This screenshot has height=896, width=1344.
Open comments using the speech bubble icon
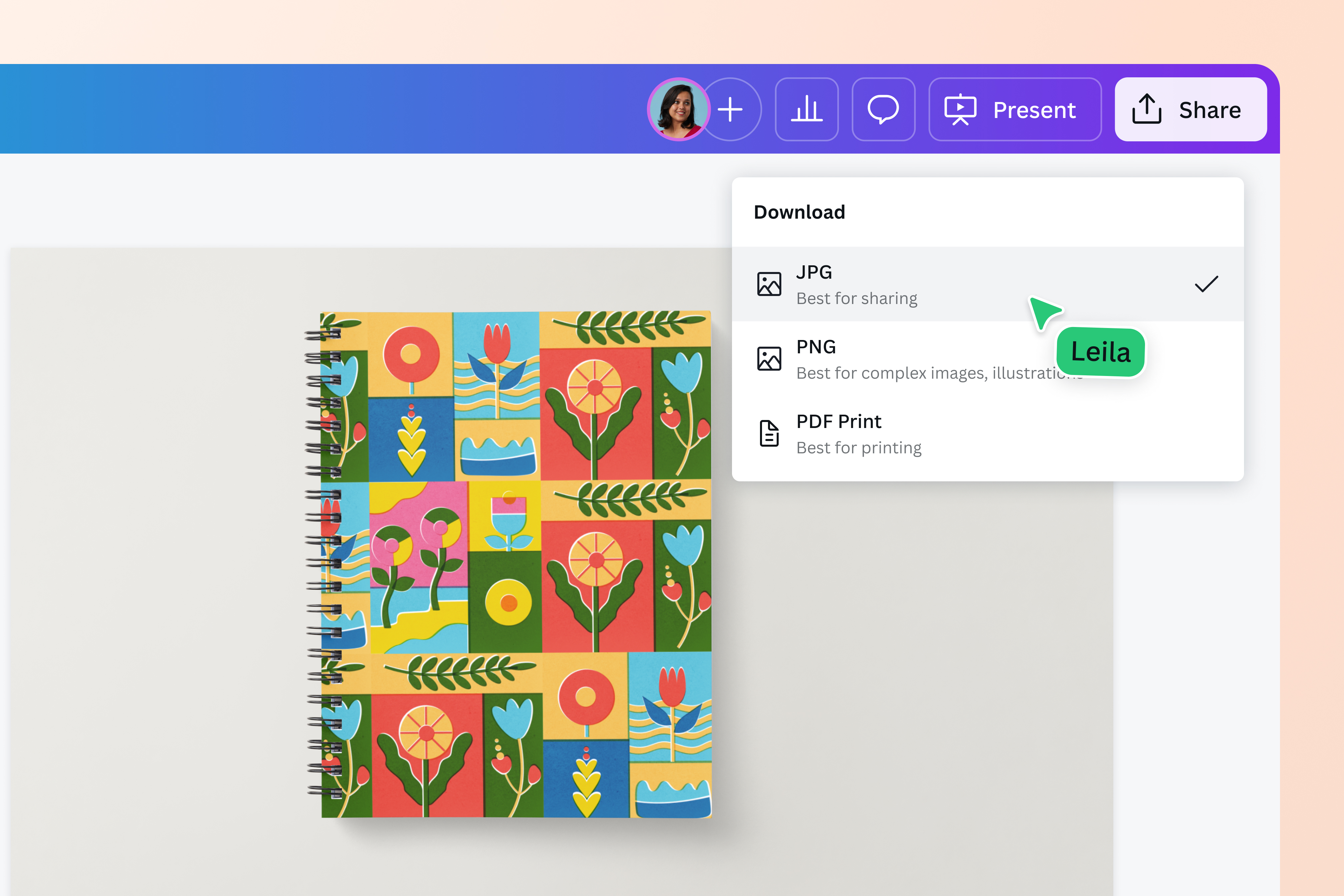click(883, 109)
